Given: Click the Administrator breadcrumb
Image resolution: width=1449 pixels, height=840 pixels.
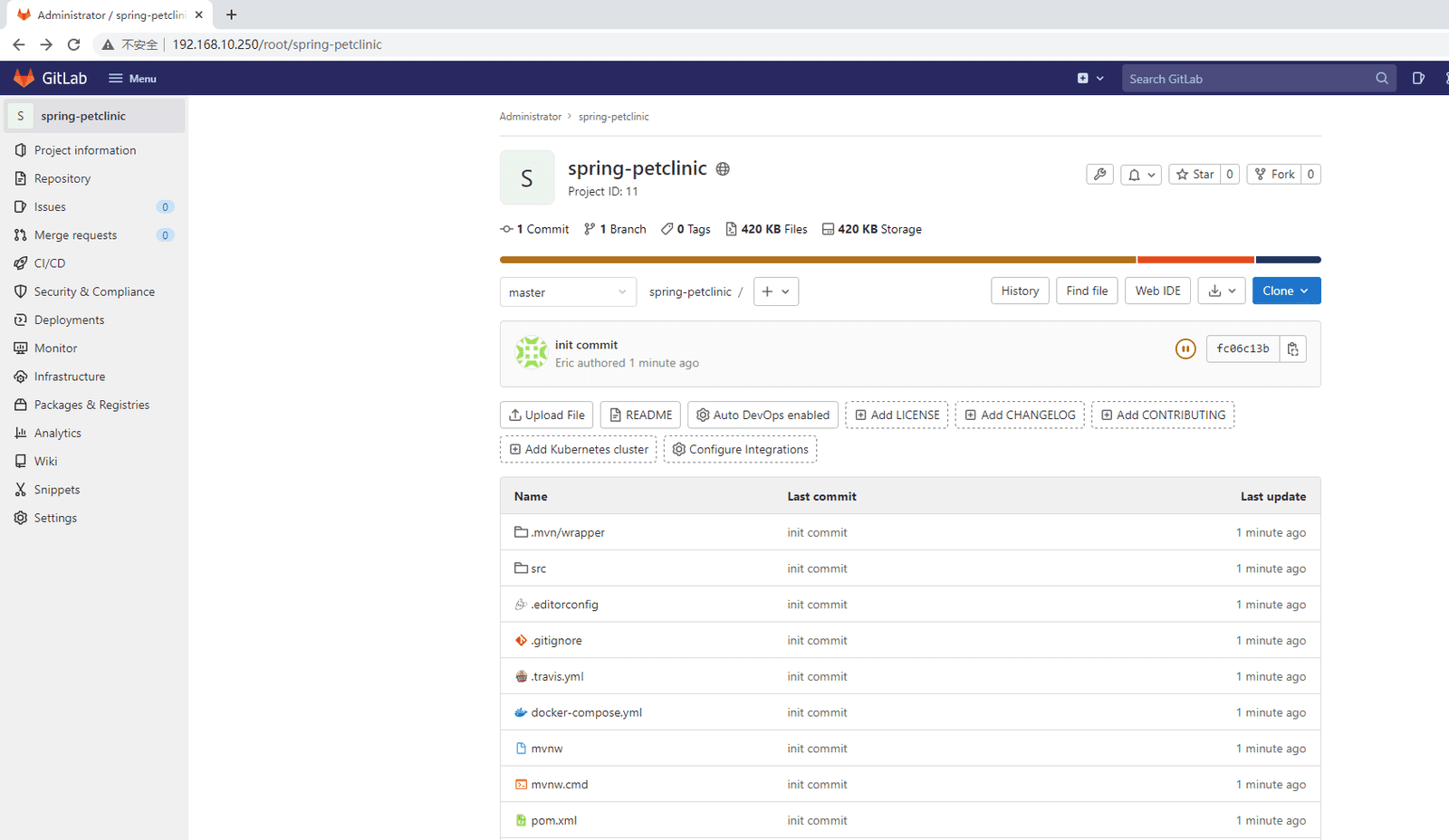Looking at the screenshot, I should [531, 117].
